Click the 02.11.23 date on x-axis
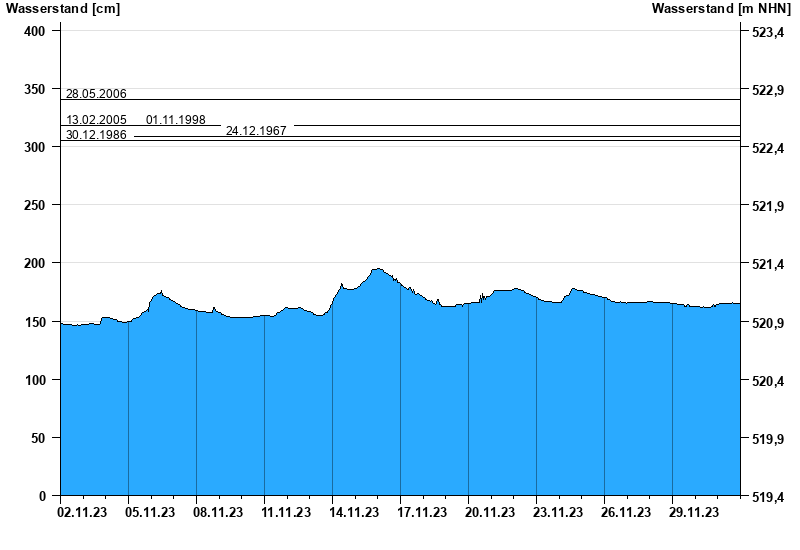Image resolution: width=800 pixels, height=550 pixels. coord(81,512)
